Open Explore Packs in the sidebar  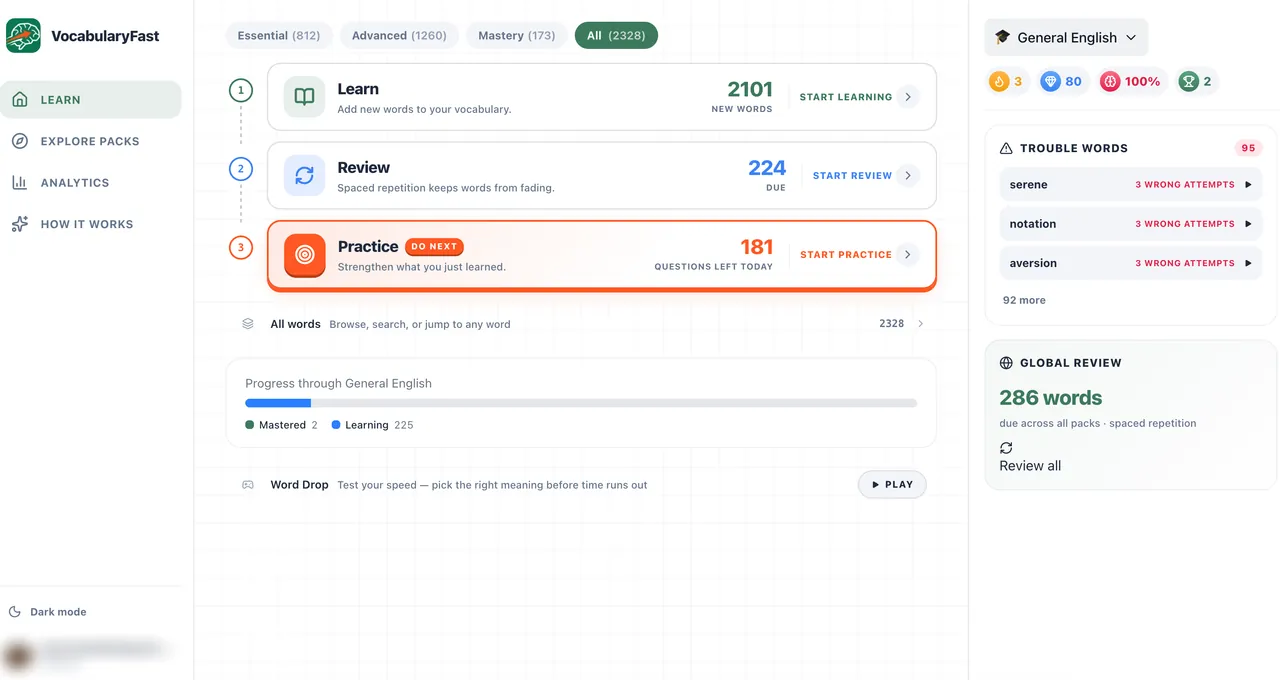click(x=91, y=141)
